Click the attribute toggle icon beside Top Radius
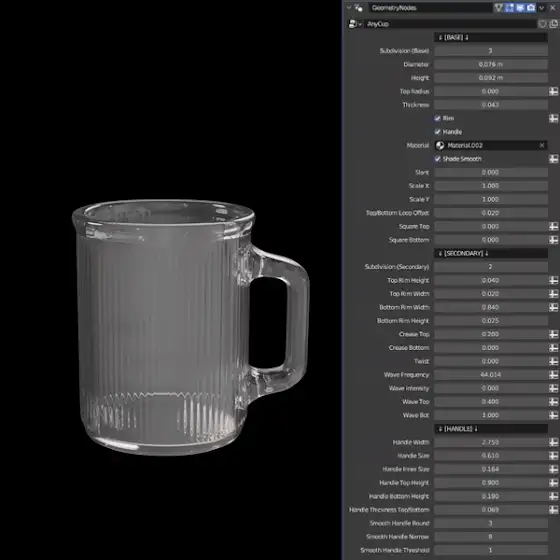Viewport: 560px width, 560px height. (x=553, y=91)
